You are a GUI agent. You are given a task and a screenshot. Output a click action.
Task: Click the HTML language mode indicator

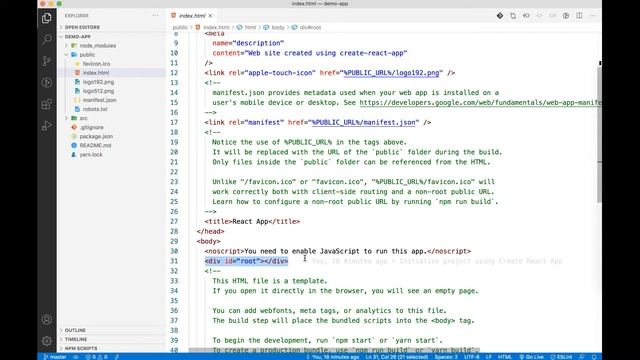(505, 357)
